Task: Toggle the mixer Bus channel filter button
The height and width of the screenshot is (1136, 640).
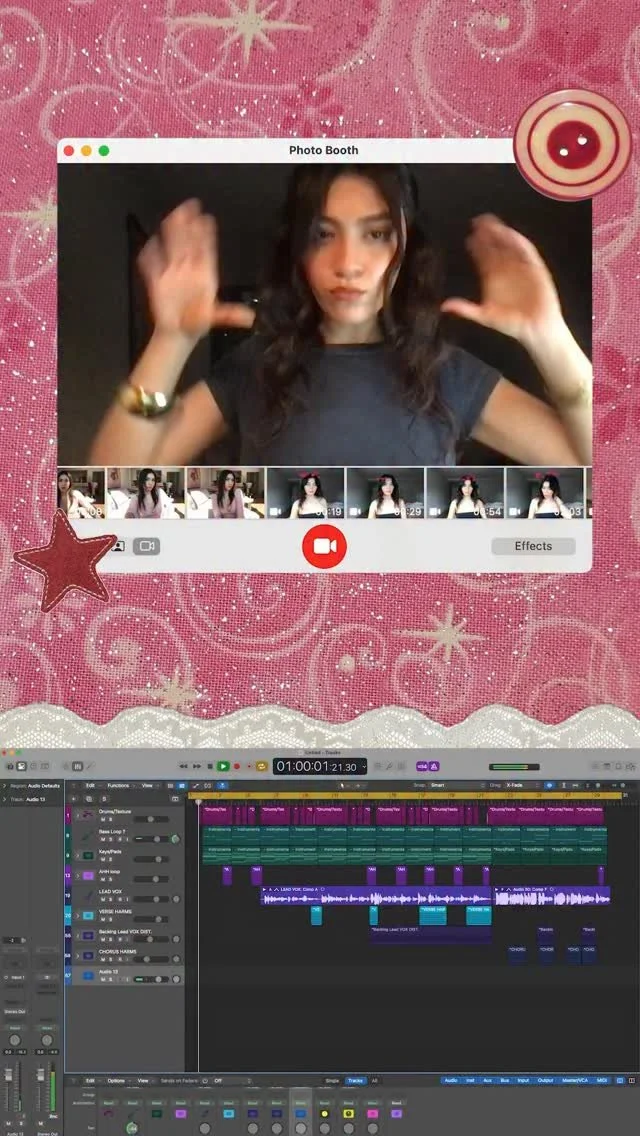Action: (504, 1080)
